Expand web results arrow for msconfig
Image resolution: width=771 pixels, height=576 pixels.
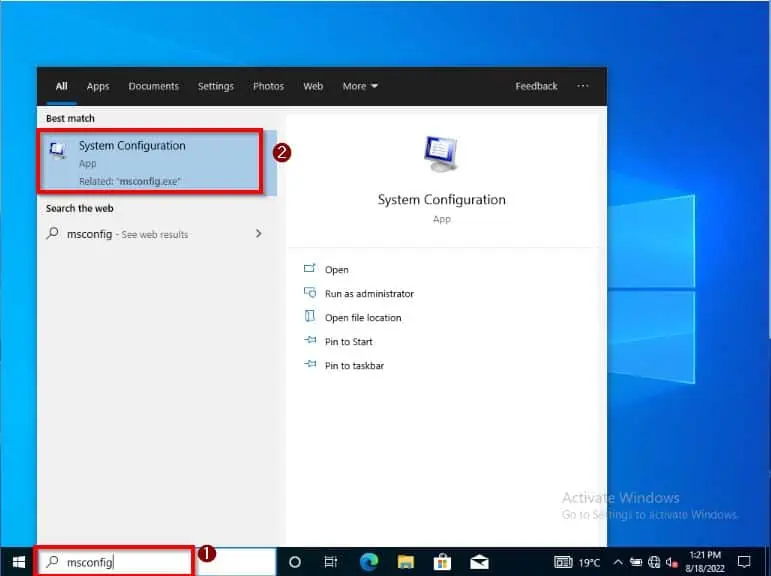pos(259,234)
